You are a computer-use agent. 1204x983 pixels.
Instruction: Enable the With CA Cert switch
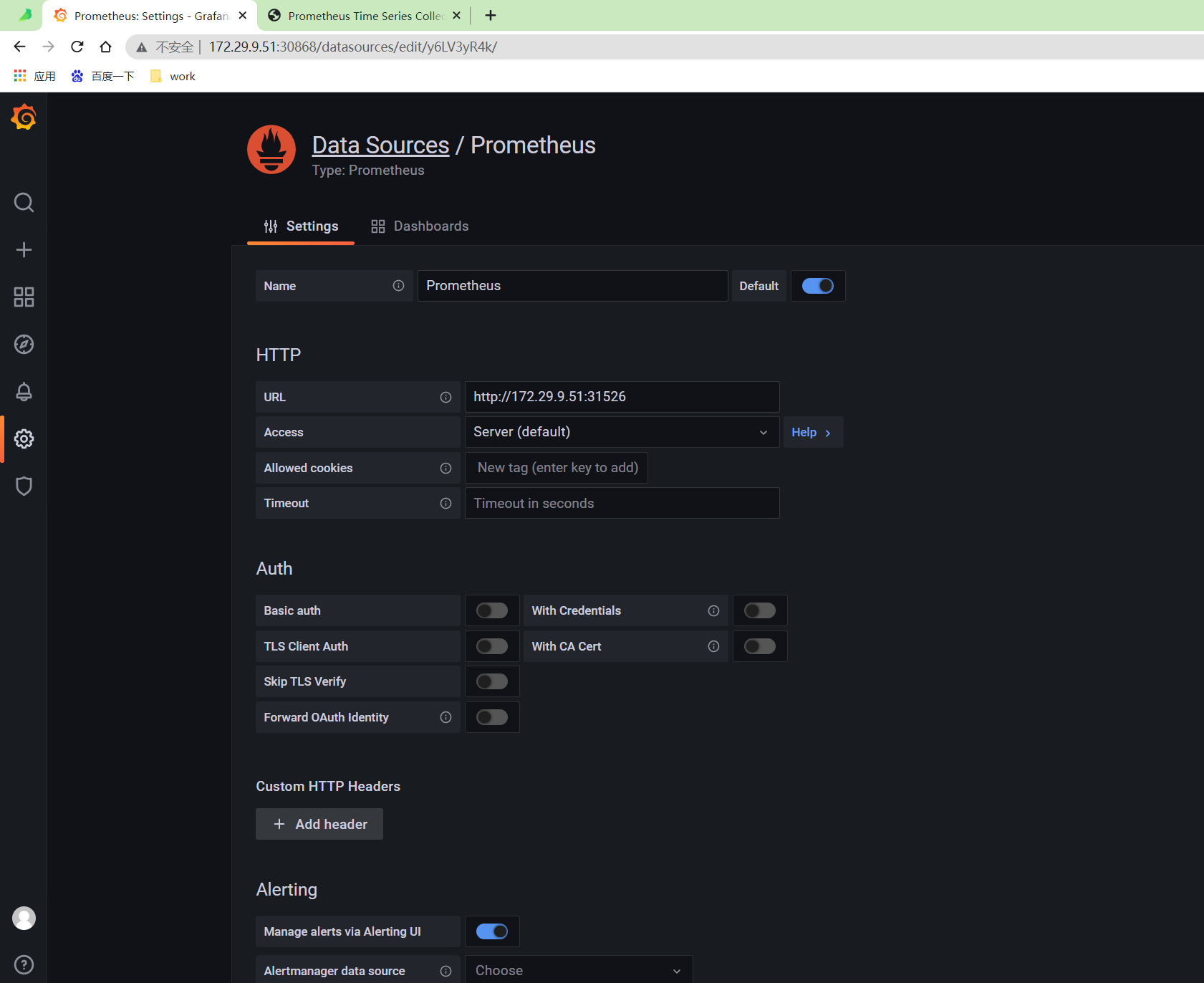tap(760, 646)
